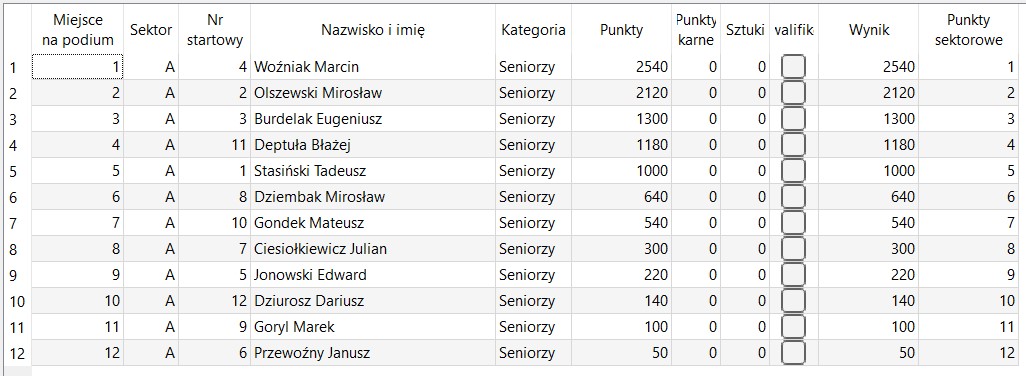Click the Nr startowy column header
Screen dimensions: 1026x376
click(215, 30)
